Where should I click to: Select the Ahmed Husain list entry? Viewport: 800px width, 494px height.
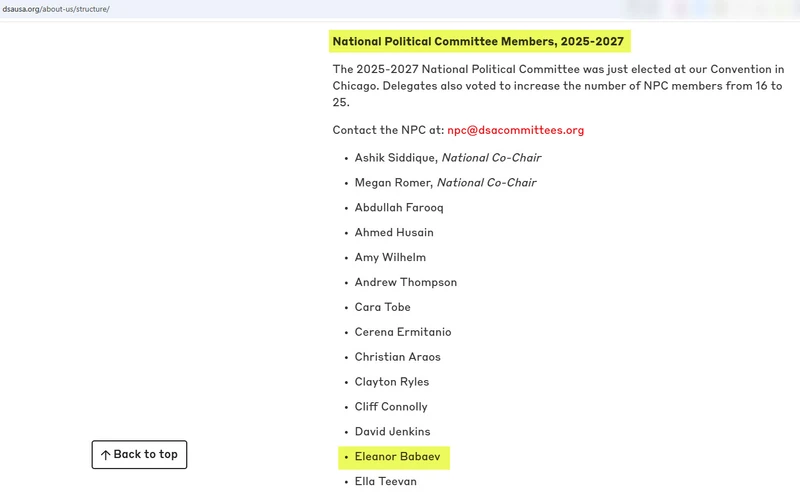coord(393,233)
